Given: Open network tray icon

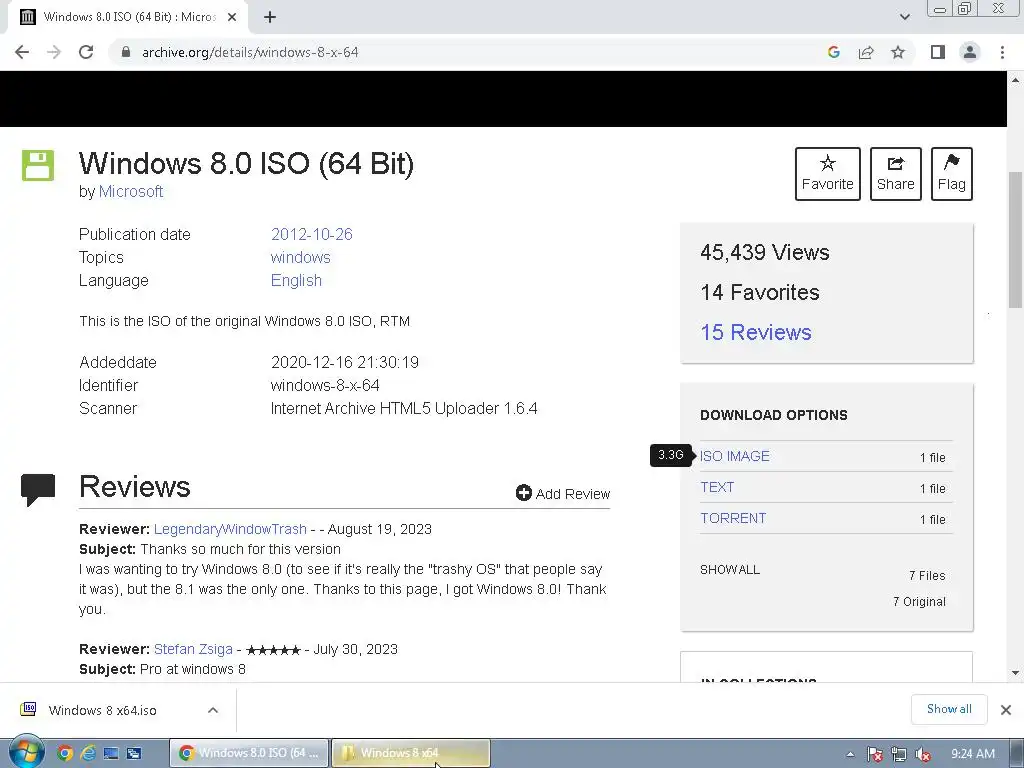Looking at the screenshot, I should [x=899, y=754].
